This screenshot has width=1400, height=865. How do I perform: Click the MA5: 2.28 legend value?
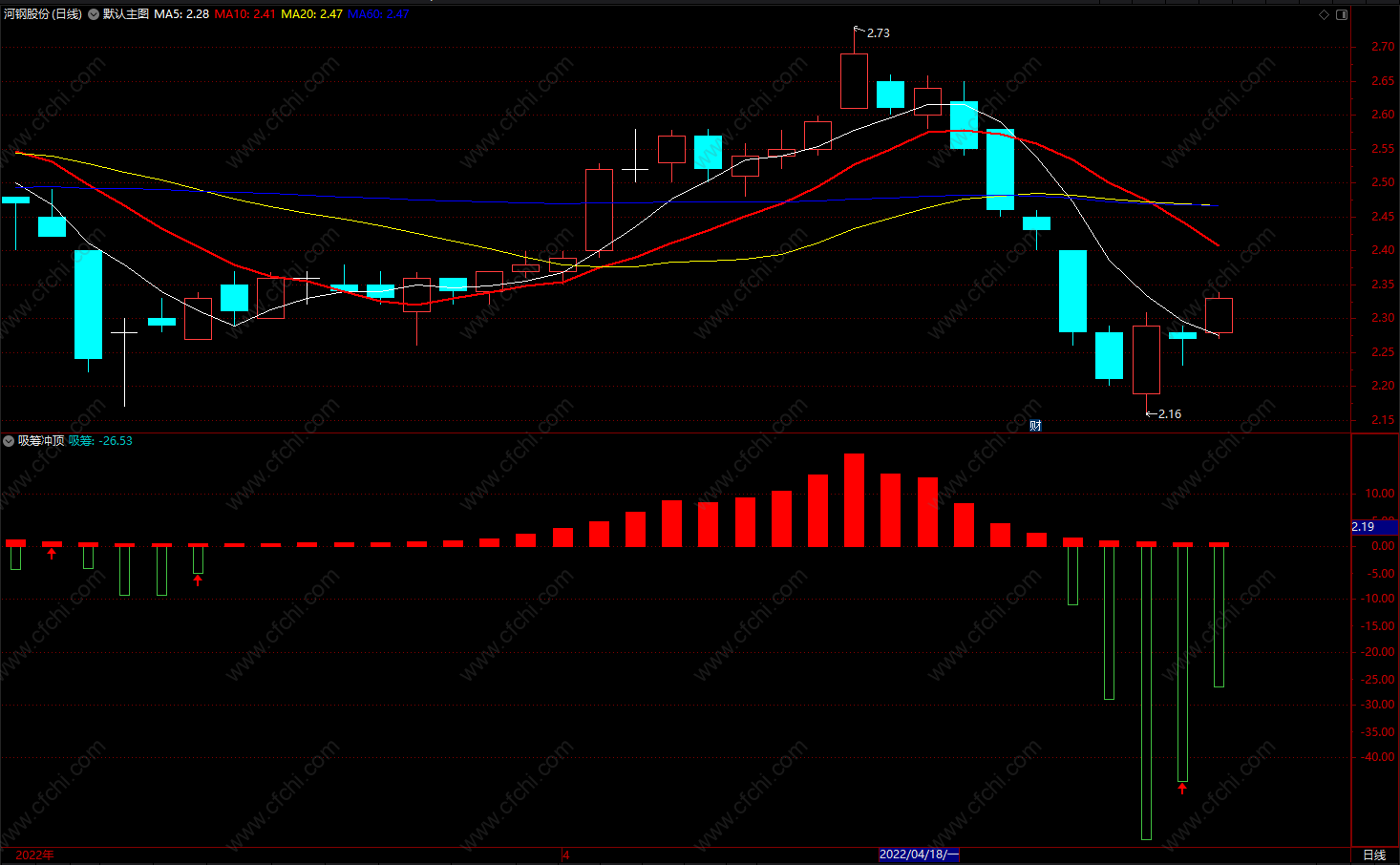(181, 14)
